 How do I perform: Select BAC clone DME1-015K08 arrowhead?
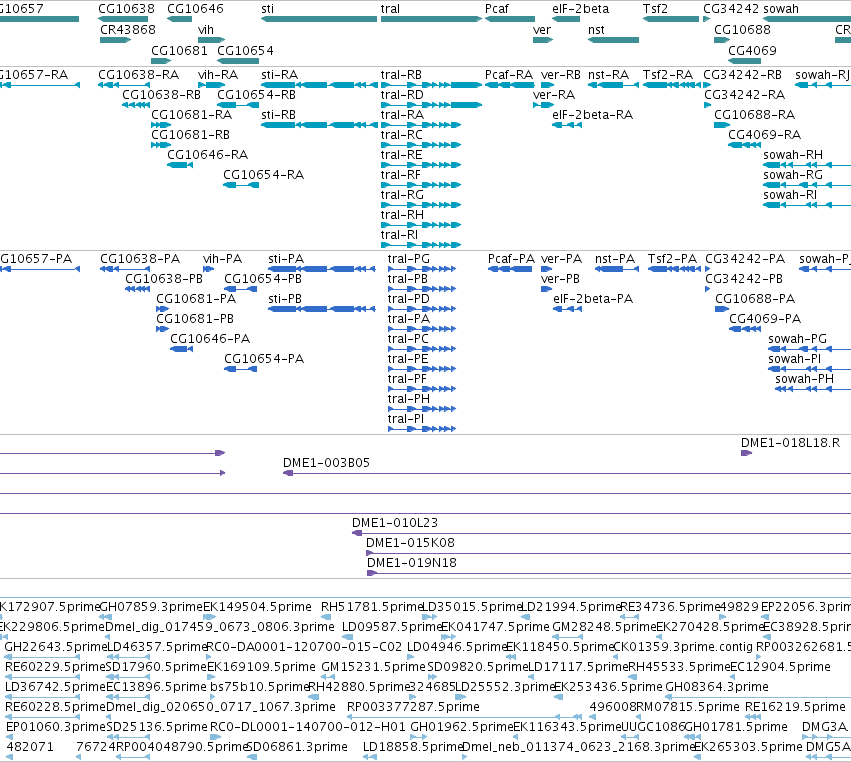click(x=370, y=553)
